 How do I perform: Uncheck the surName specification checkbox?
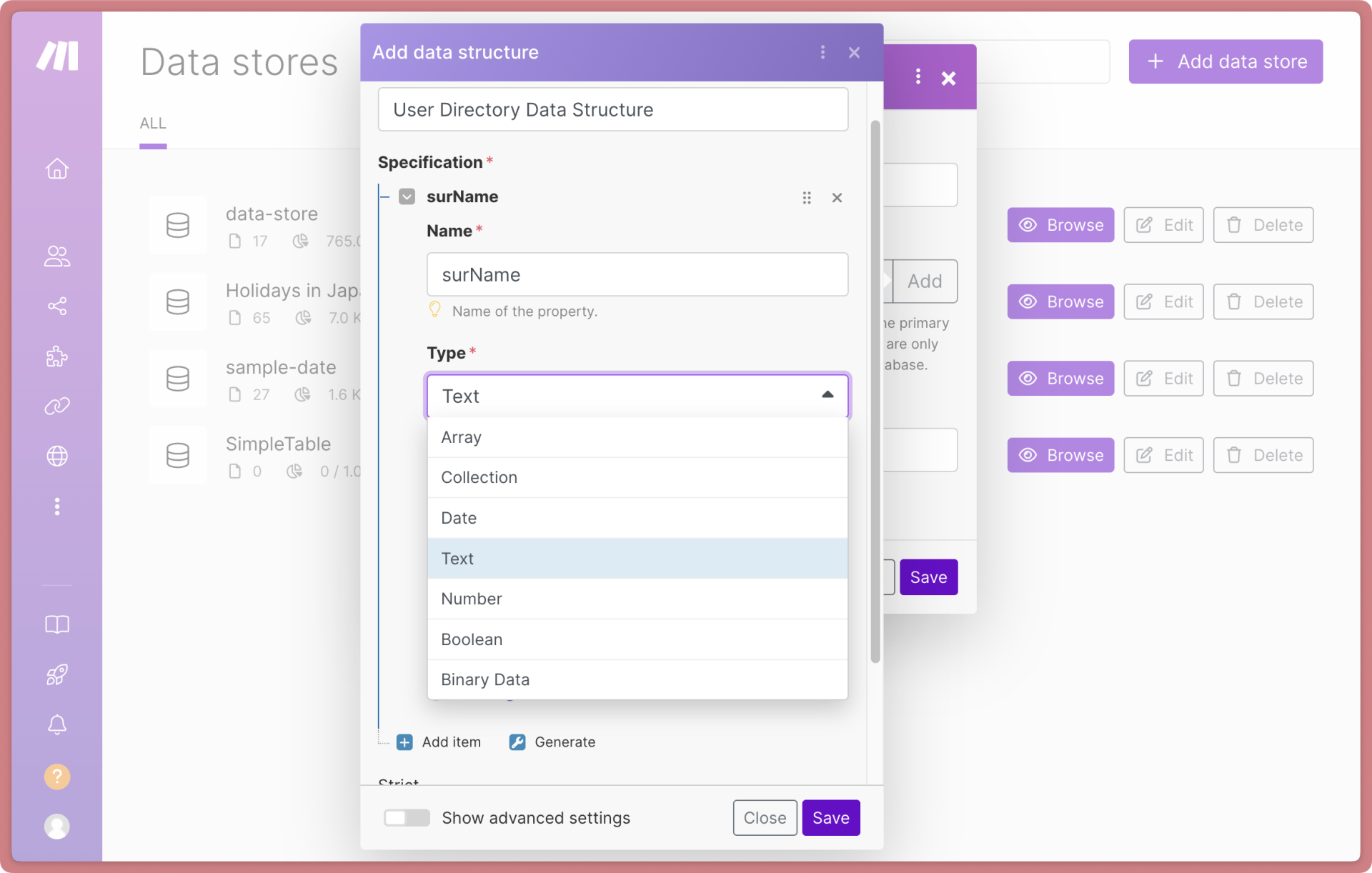point(407,196)
